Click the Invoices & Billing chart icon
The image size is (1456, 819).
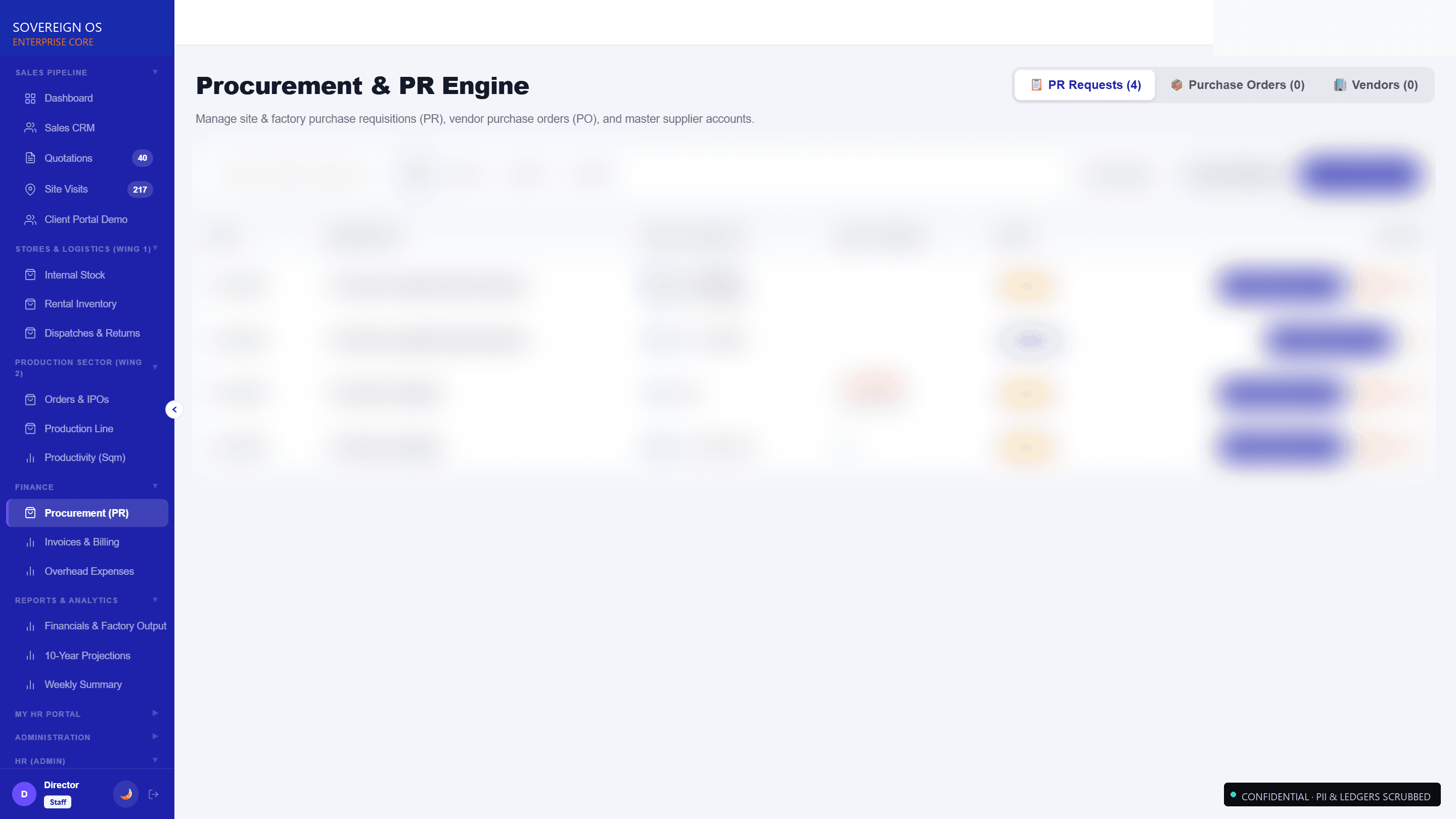[x=30, y=542]
